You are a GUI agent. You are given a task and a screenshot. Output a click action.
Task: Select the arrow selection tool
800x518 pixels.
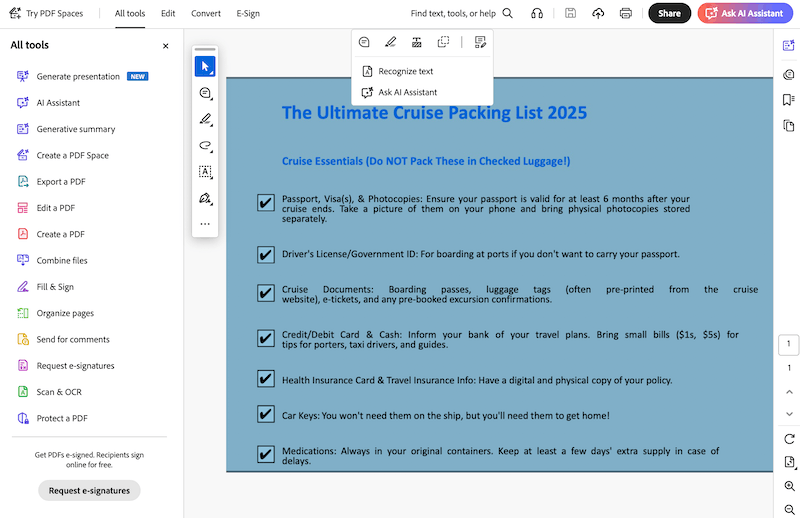pos(205,66)
